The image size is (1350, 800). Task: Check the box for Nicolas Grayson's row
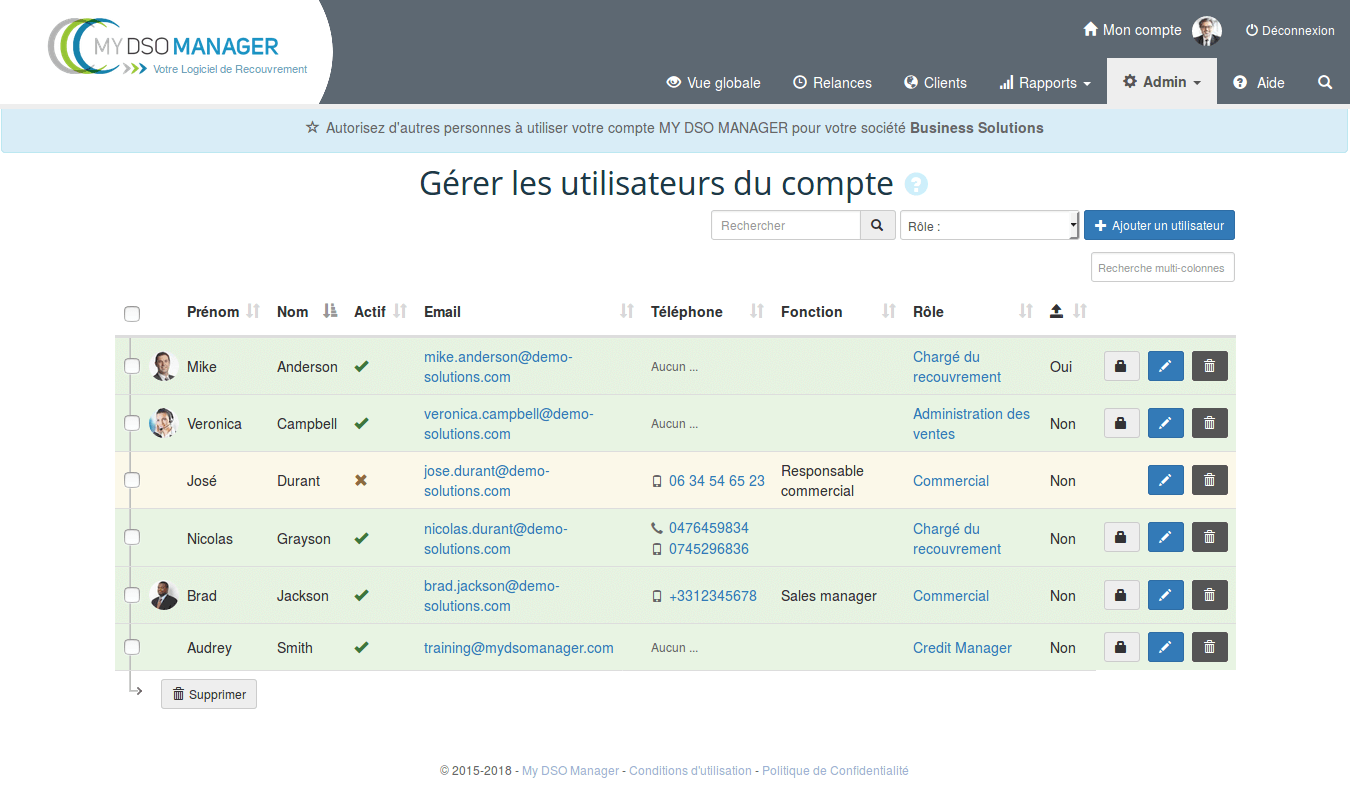(x=132, y=538)
